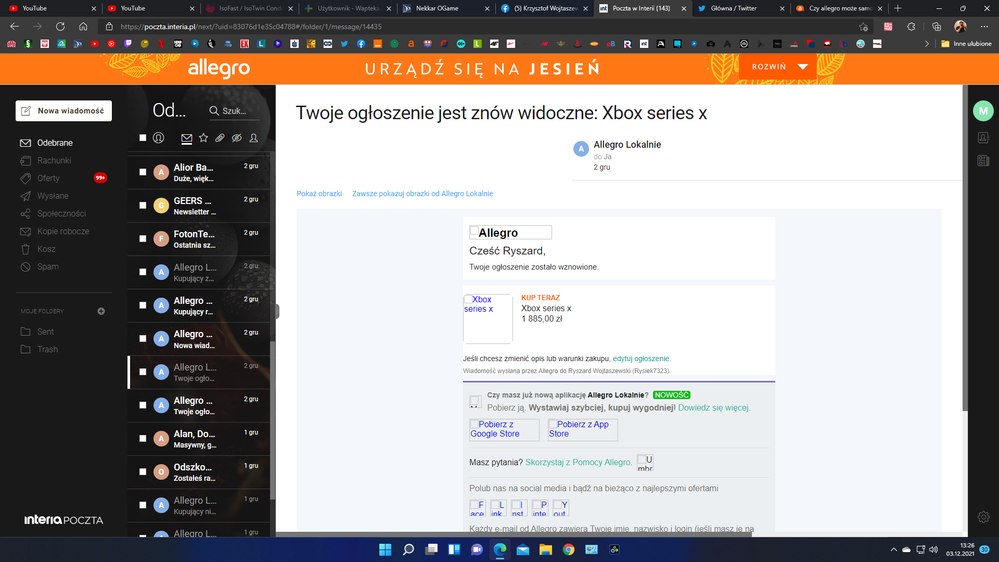Go to browser home page
This screenshot has width=999, height=562.
[x=83, y=27]
